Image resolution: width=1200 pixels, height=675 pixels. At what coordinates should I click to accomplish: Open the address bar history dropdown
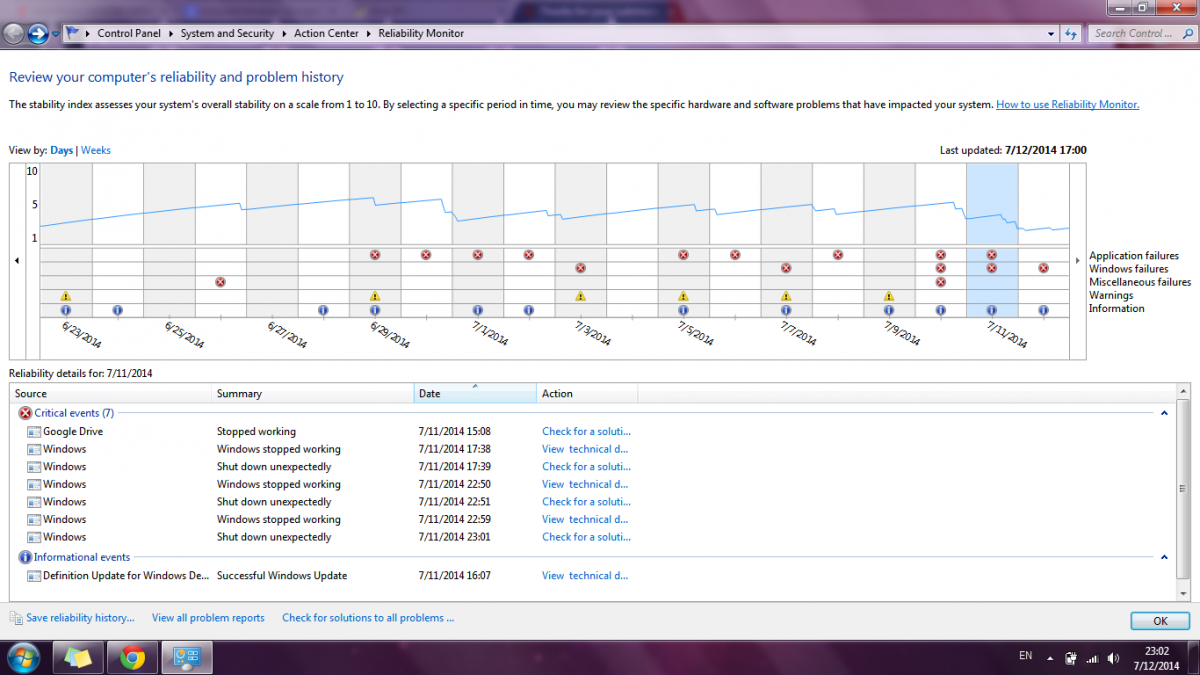[1051, 33]
